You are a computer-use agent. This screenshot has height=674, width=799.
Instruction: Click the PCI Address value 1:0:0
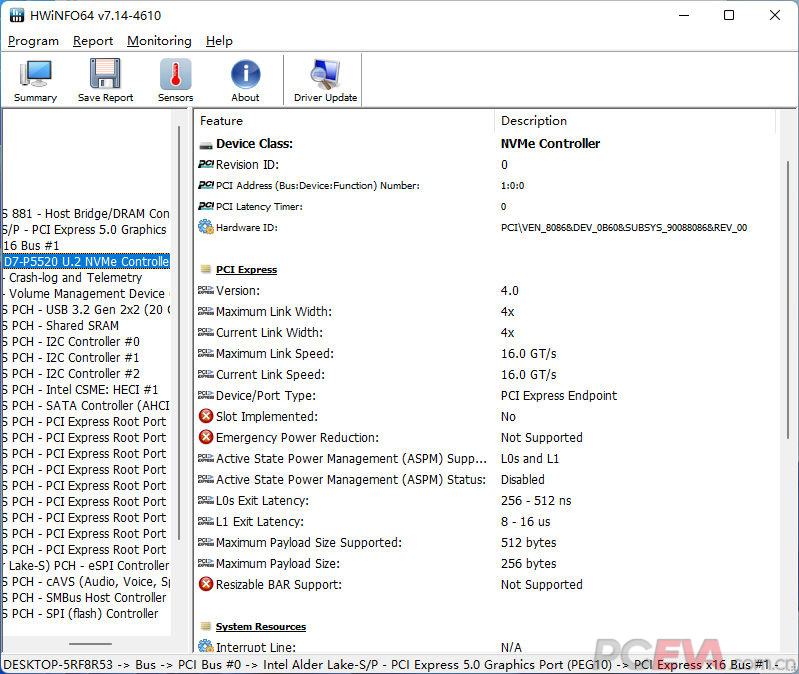point(512,185)
